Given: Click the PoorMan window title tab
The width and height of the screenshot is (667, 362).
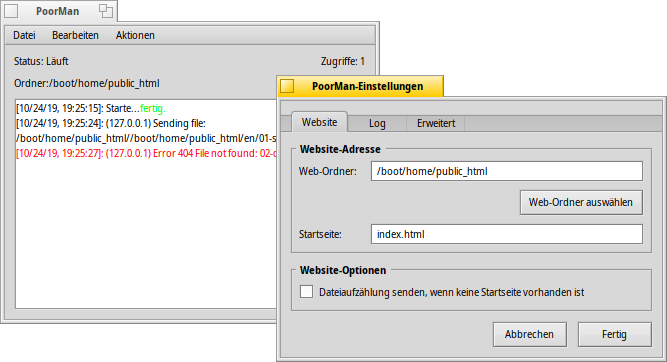Looking at the screenshot, I should coord(58,11).
